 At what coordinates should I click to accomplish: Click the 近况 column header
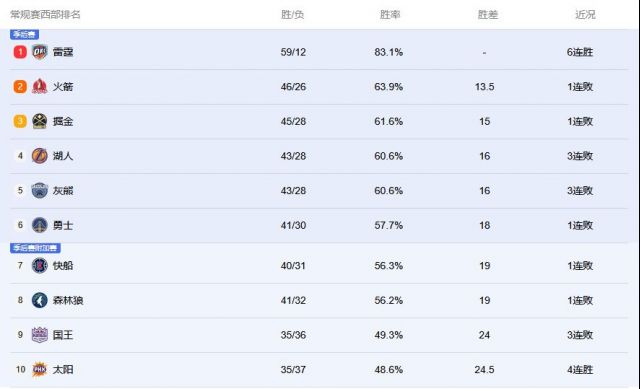click(x=585, y=15)
